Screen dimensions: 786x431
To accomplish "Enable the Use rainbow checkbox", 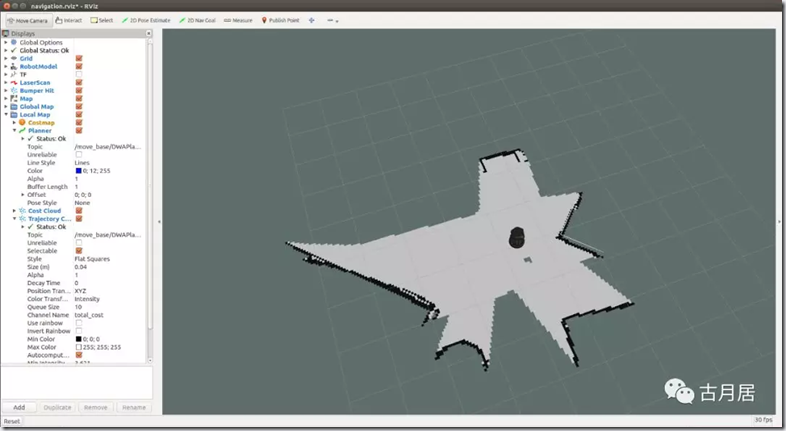I will pyautogui.click(x=79, y=323).
